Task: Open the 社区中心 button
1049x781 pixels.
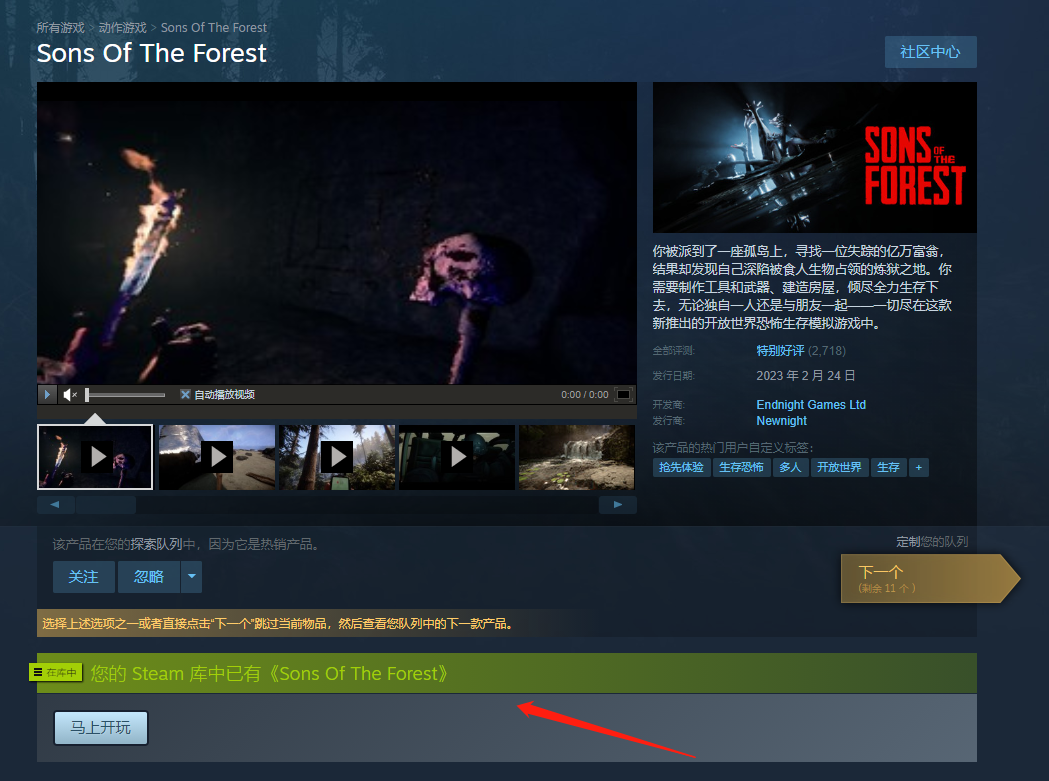Action: click(931, 52)
